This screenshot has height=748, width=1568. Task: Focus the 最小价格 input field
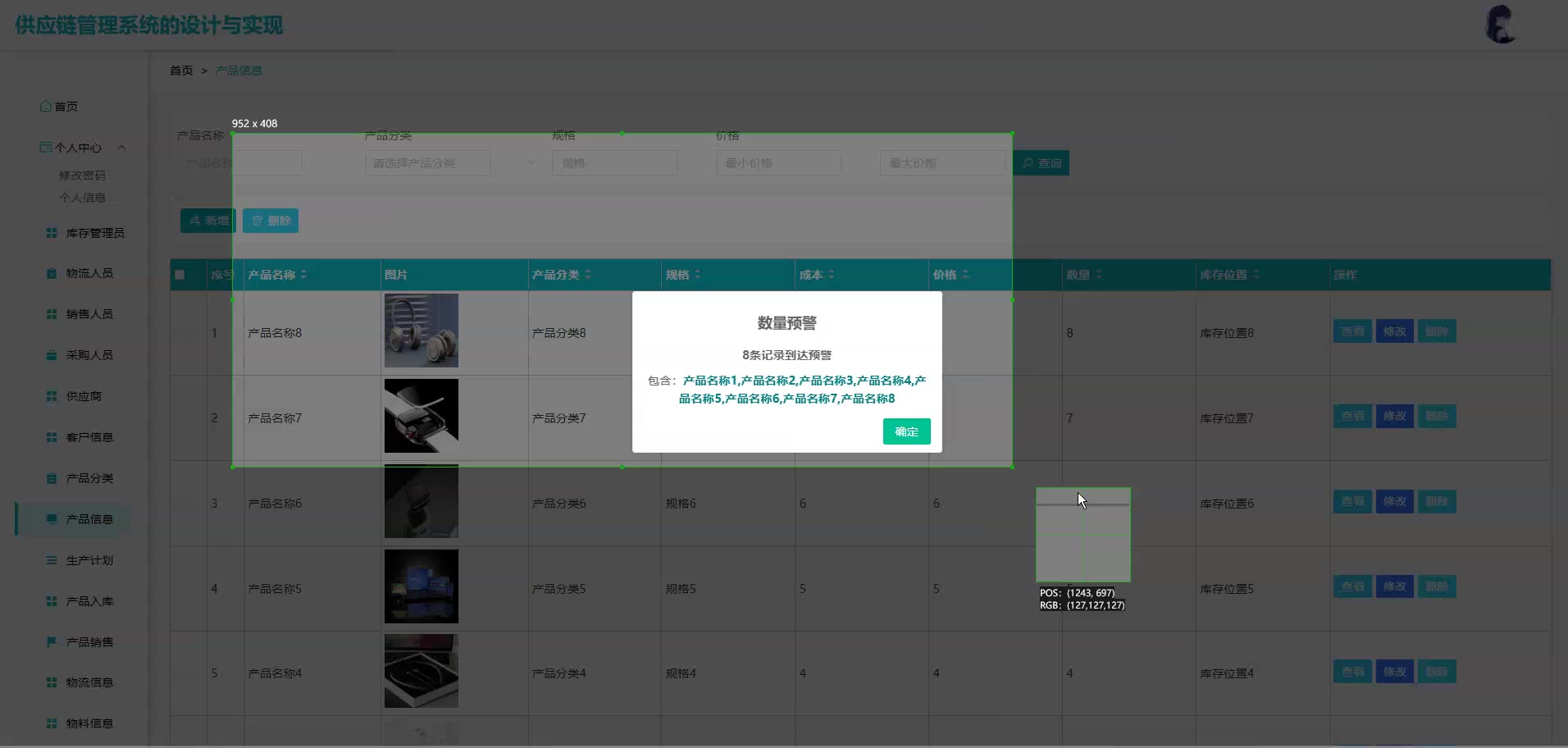coord(778,163)
